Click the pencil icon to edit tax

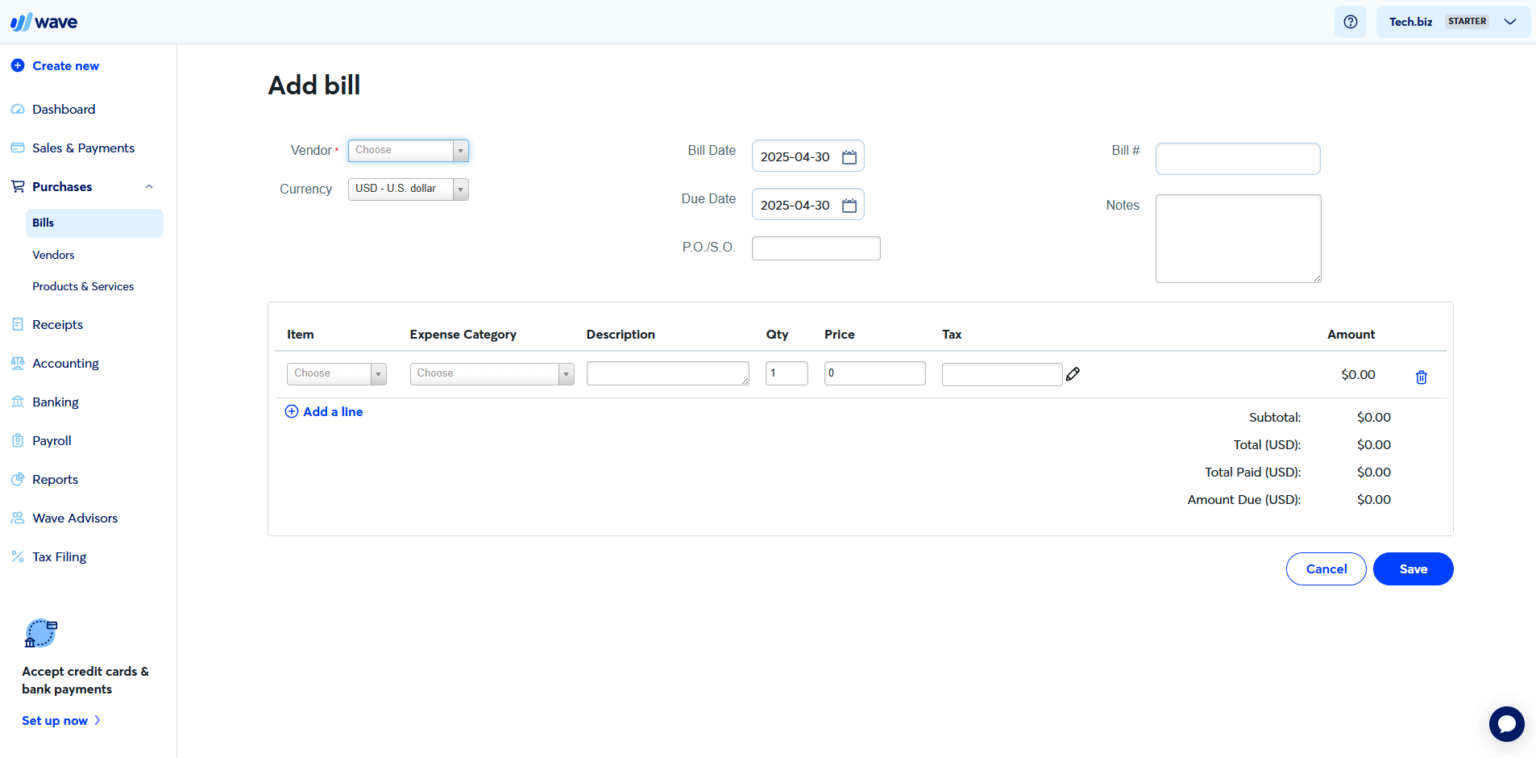pyautogui.click(x=1072, y=373)
